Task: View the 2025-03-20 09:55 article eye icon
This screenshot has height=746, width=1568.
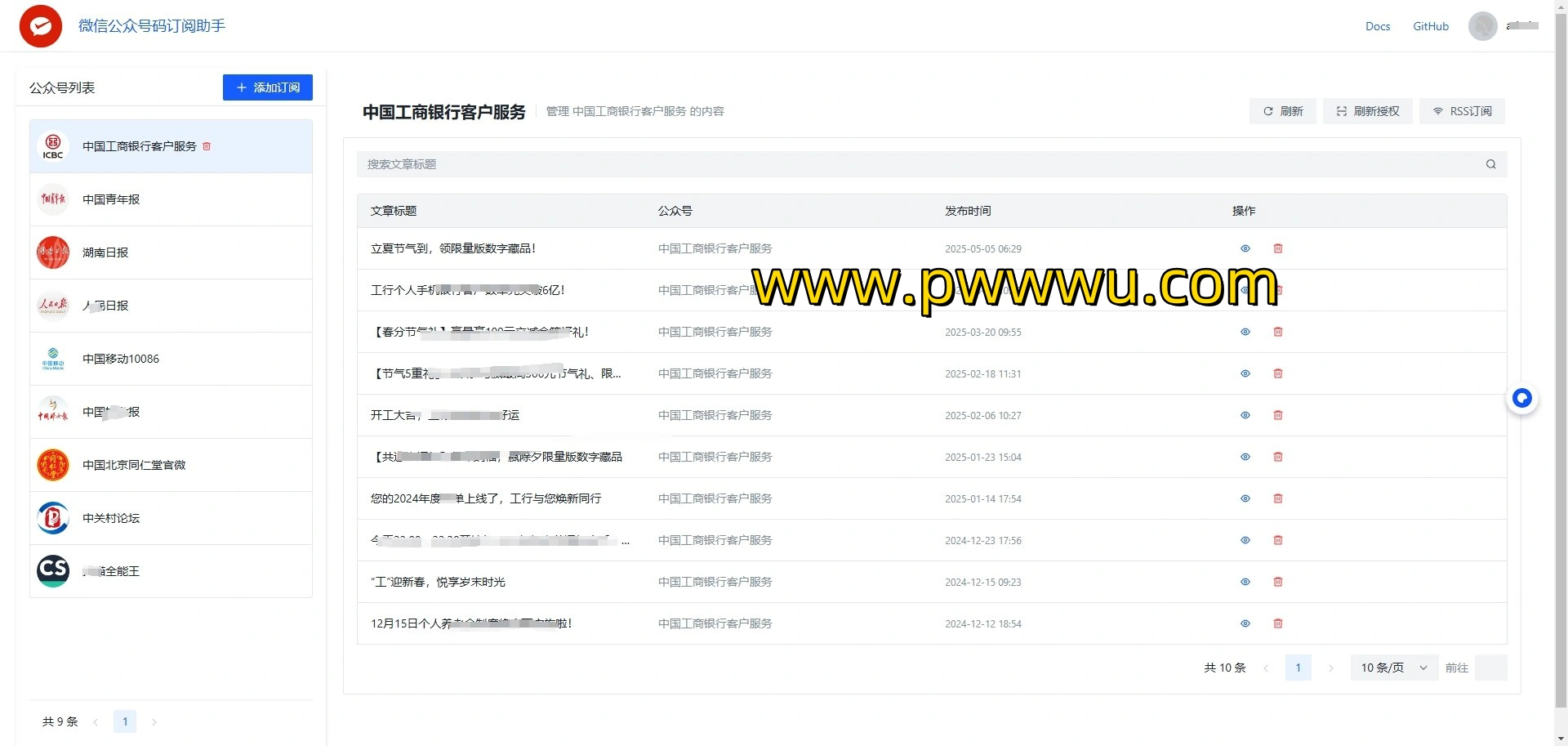Action: pyautogui.click(x=1245, y=332)
